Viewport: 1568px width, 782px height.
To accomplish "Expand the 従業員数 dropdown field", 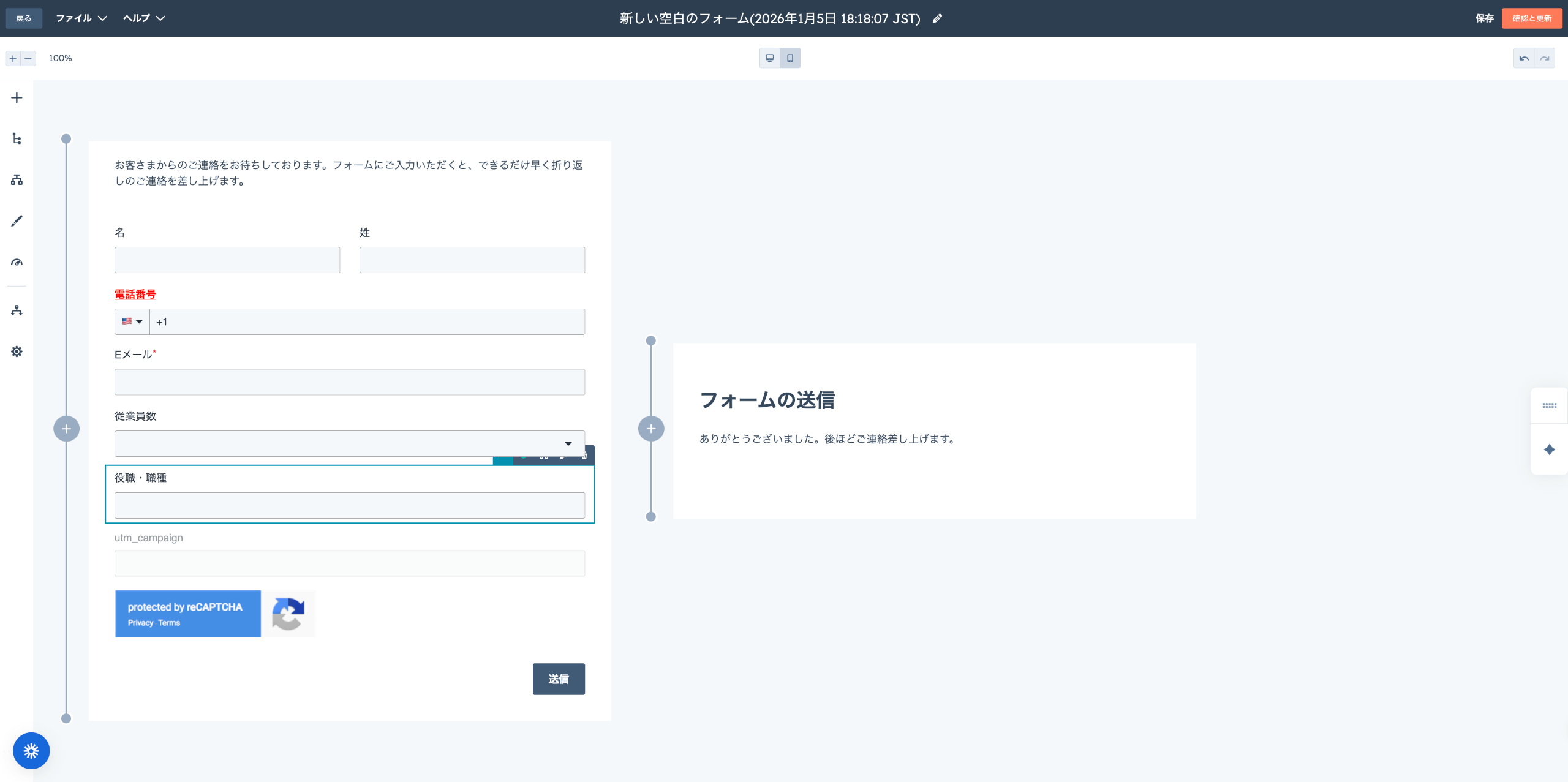I will coord(349,443).
